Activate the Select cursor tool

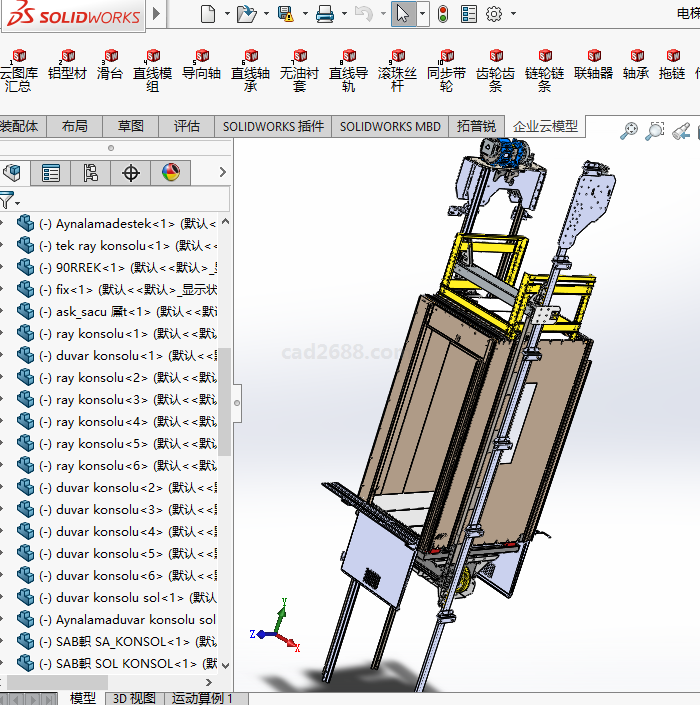tap(402, 14)
